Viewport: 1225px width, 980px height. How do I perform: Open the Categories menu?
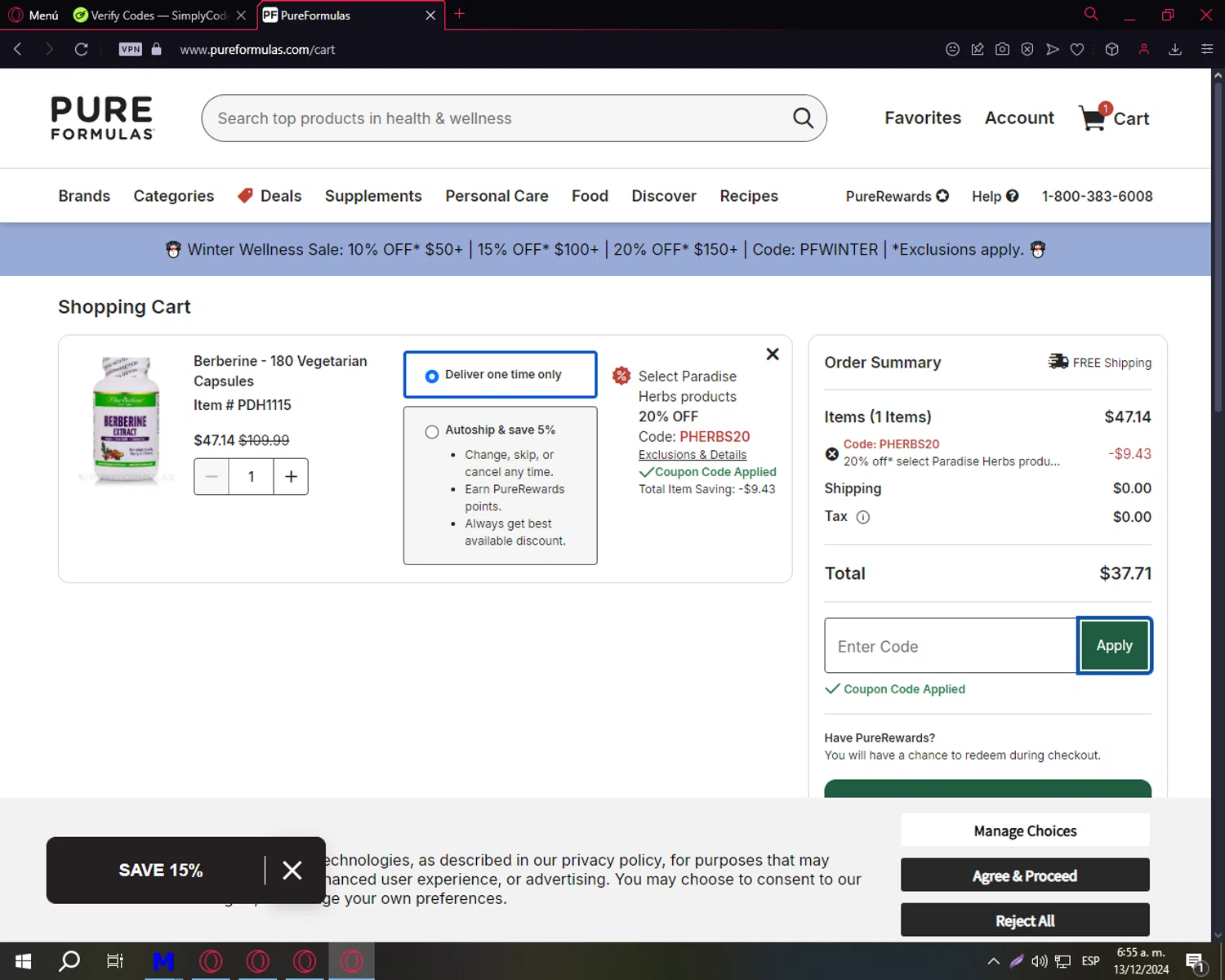click(174, 196)
